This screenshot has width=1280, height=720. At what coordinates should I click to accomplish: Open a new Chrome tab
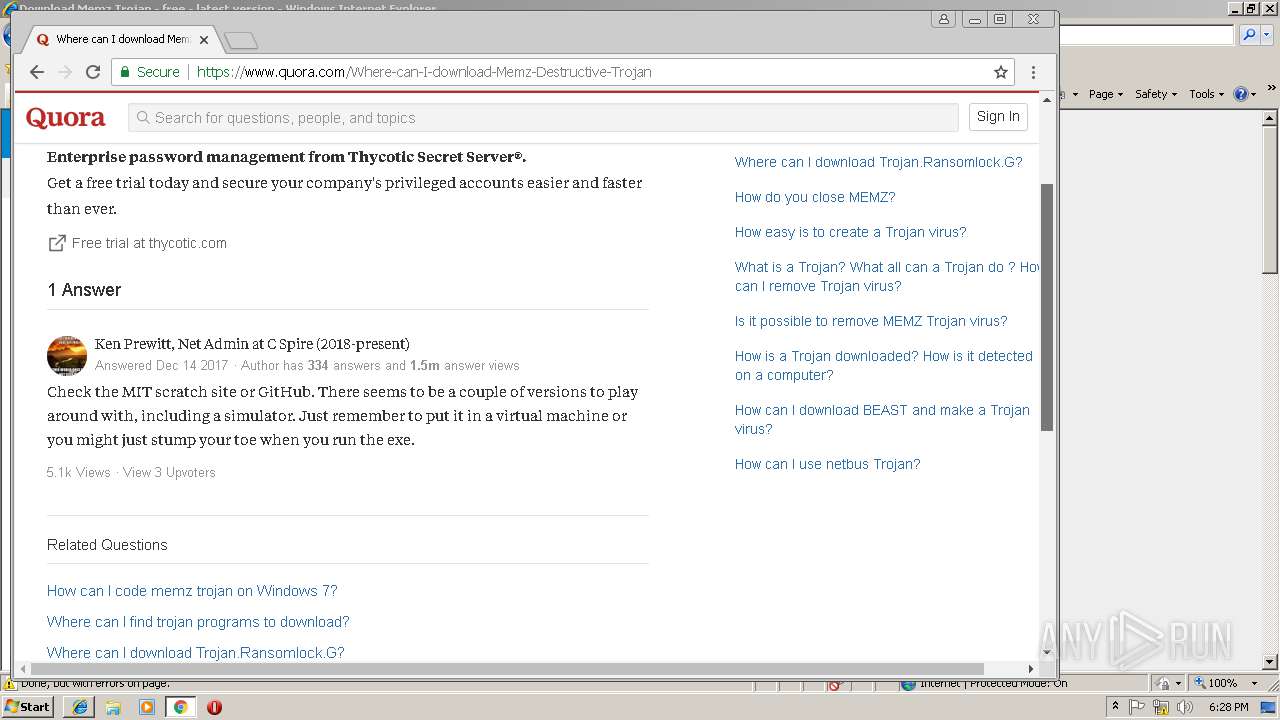coord(241,40)
